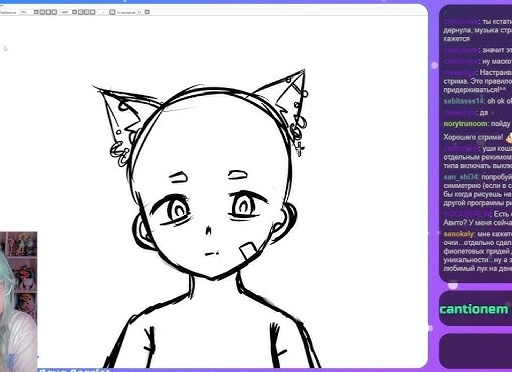Viewport: 512px width, 372px height.
Task: Click the reset zoom view button
Action: (x=54, y=12)
